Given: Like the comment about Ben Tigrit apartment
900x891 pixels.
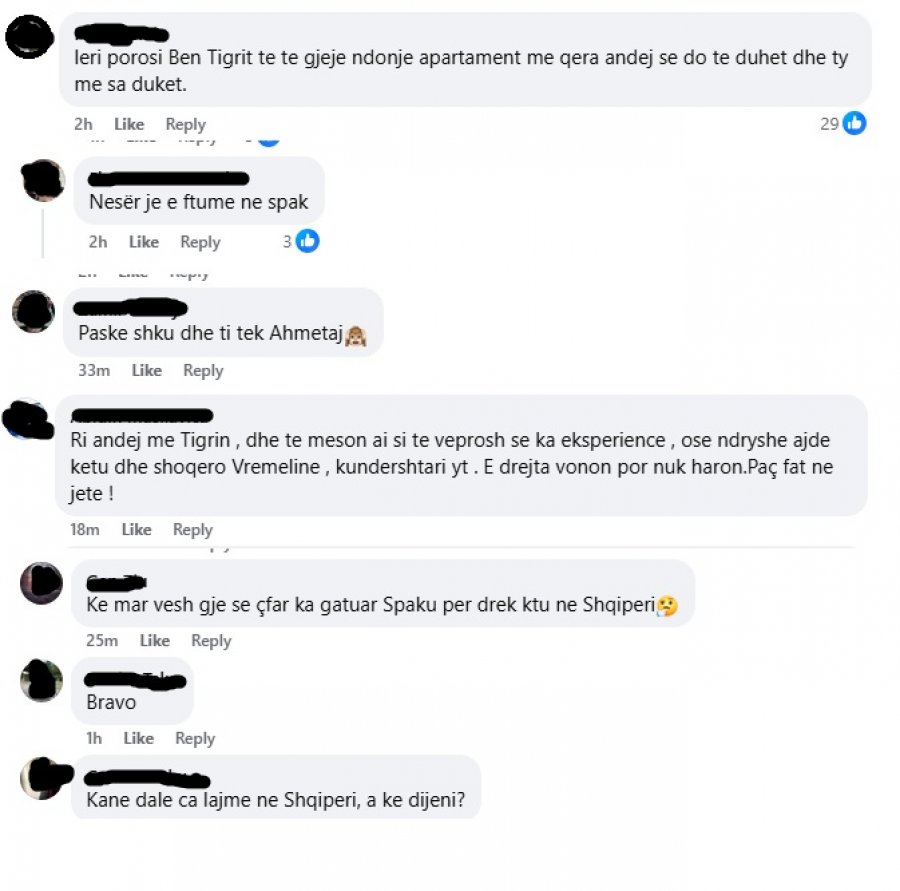Looking at the screenshot, I should (x=129, y=124).
